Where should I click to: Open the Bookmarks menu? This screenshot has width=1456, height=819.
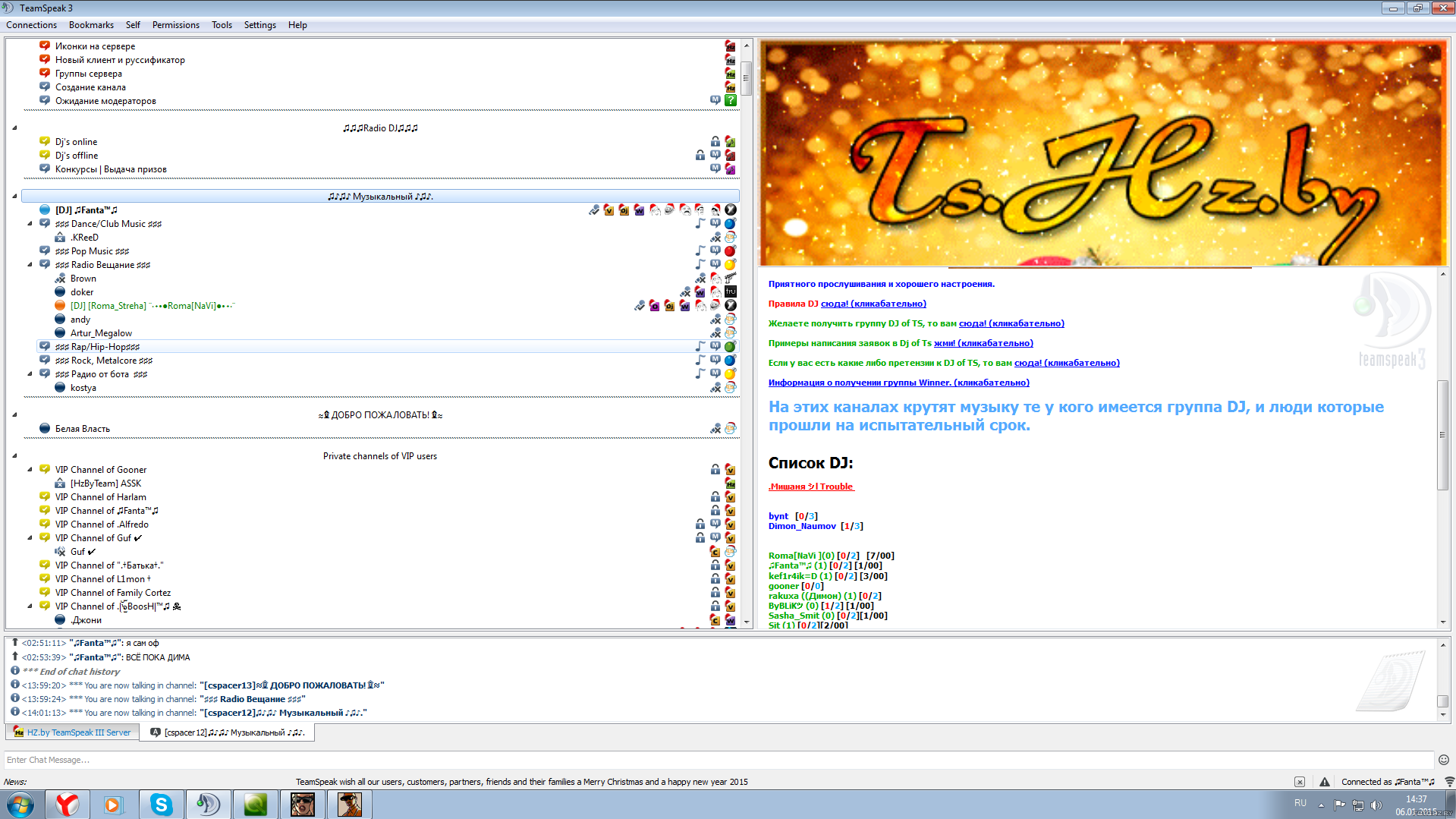91,25
